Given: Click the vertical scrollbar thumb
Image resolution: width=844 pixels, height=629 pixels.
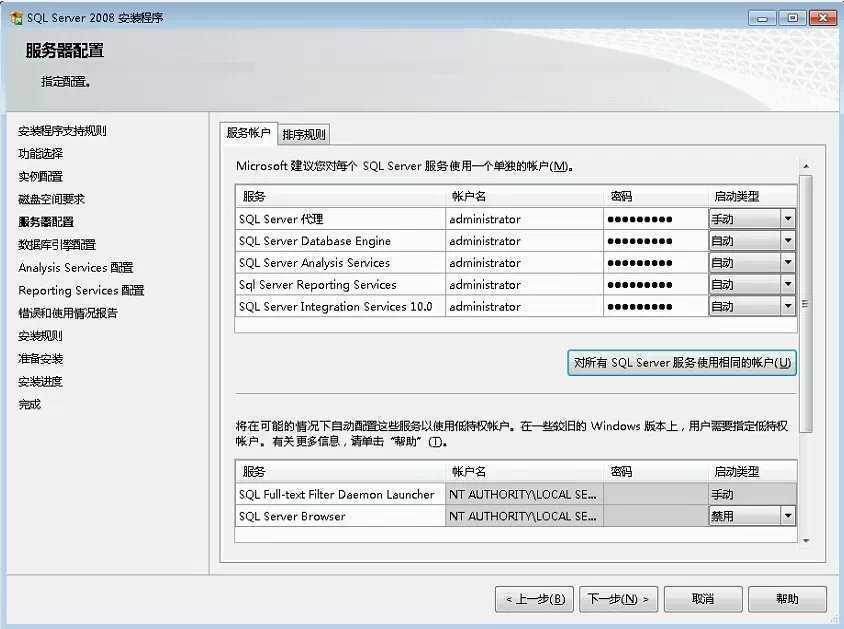Looking at the screenshot, I should (x=806, y=304).
